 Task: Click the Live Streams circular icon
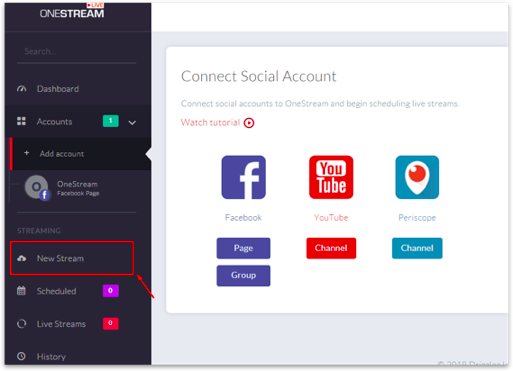[x=22, y=324]
